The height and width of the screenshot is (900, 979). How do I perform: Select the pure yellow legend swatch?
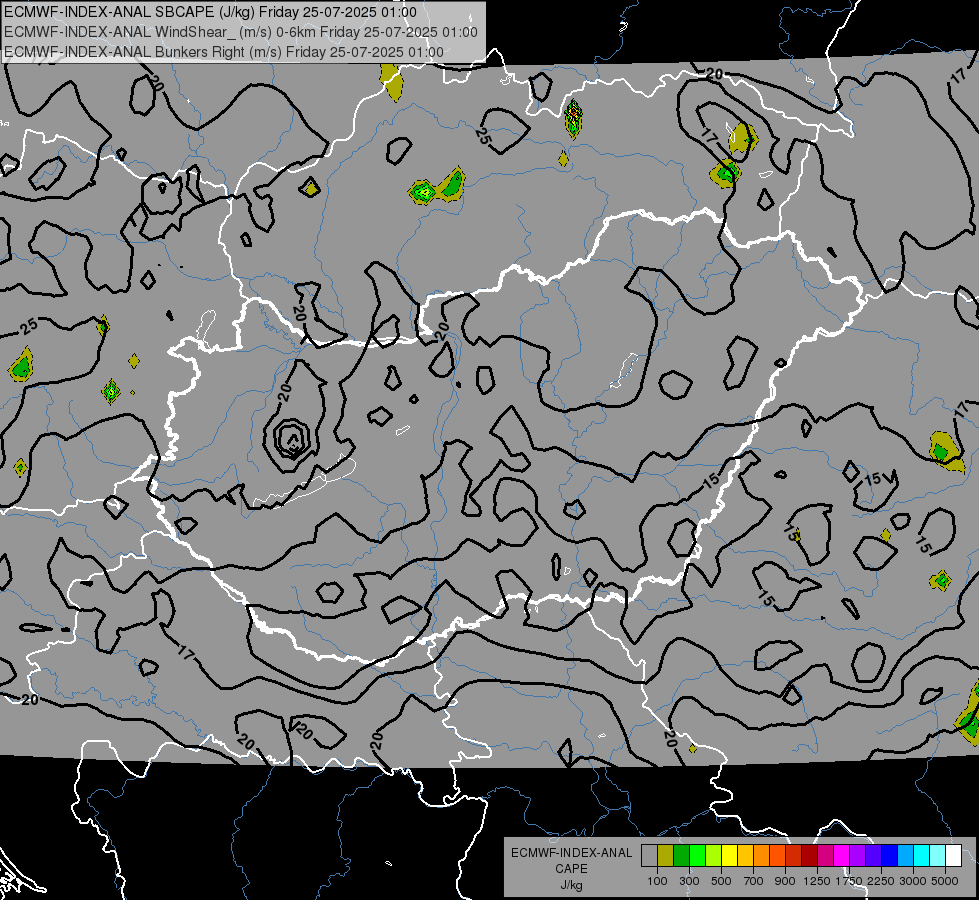pyautogui.click(x=729, y=856)
